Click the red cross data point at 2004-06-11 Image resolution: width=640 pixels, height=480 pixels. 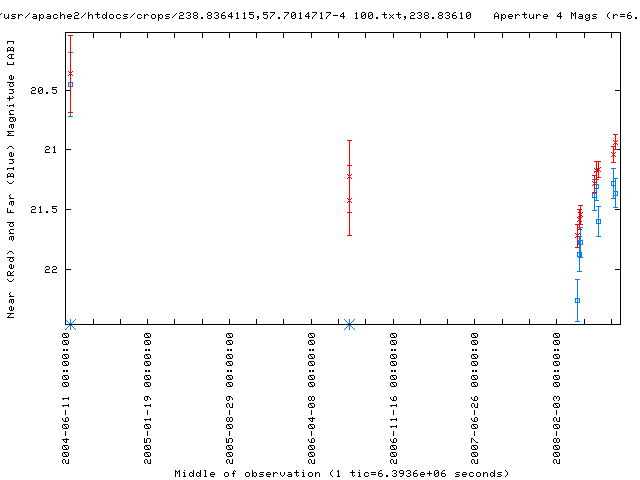[71, 73]
